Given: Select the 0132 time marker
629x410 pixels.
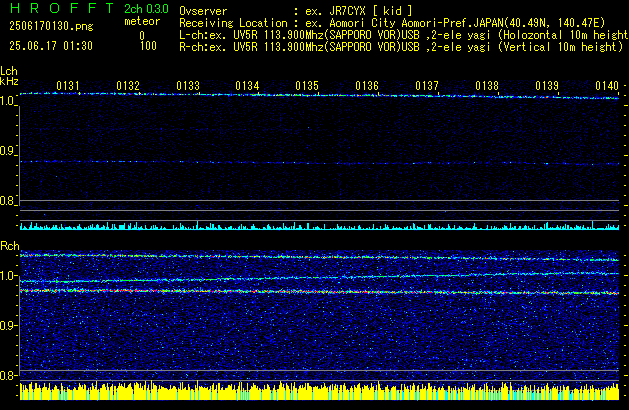Looking at the screenshot, I should click(x=128, y=86).
